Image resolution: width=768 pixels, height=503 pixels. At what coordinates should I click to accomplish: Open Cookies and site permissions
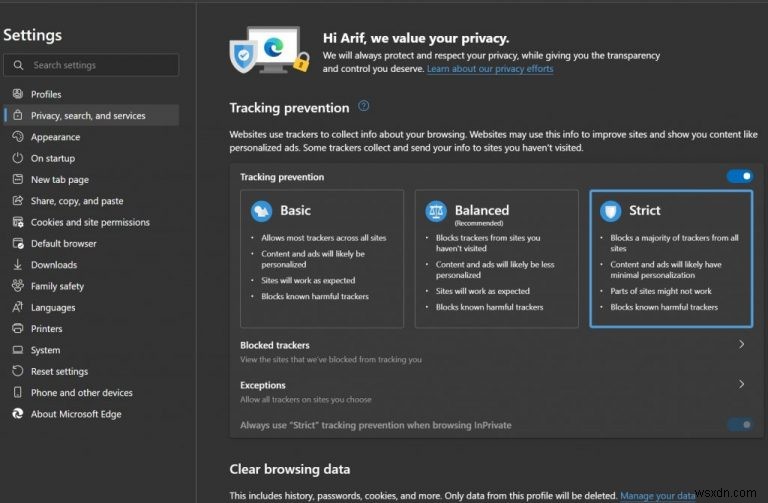coord(91,222)
